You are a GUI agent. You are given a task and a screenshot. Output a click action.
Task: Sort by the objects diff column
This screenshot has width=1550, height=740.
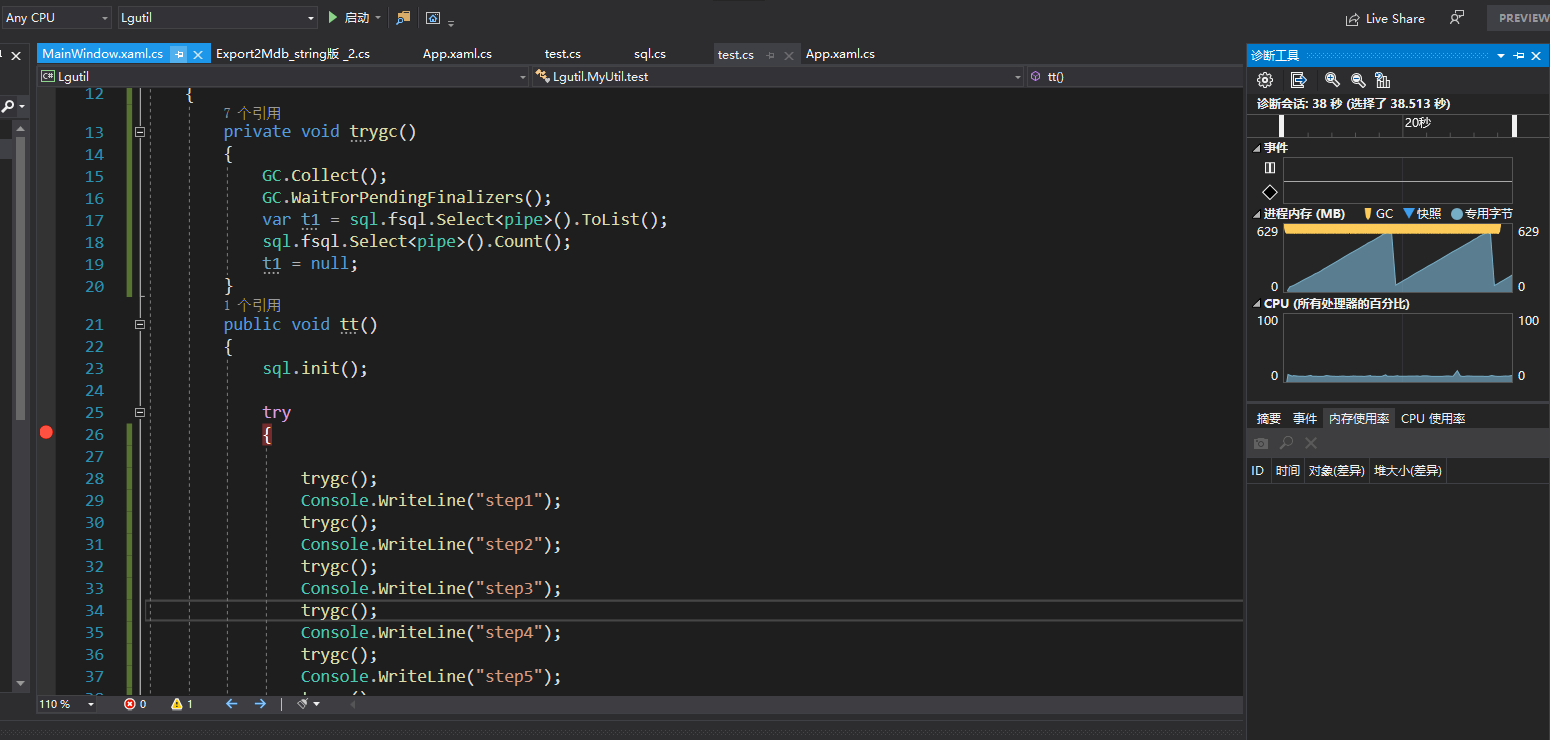[x=1336, y=470]
